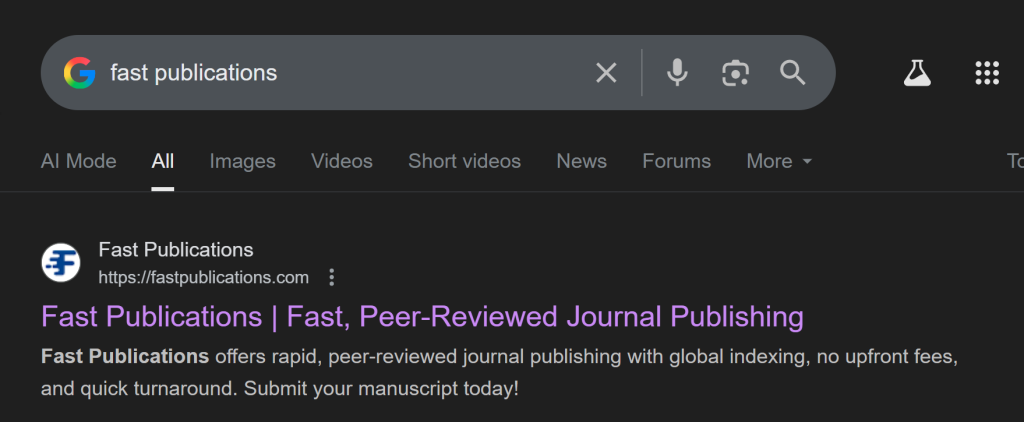
Task: Select the All results tab
Action: [x=163, y=161]
